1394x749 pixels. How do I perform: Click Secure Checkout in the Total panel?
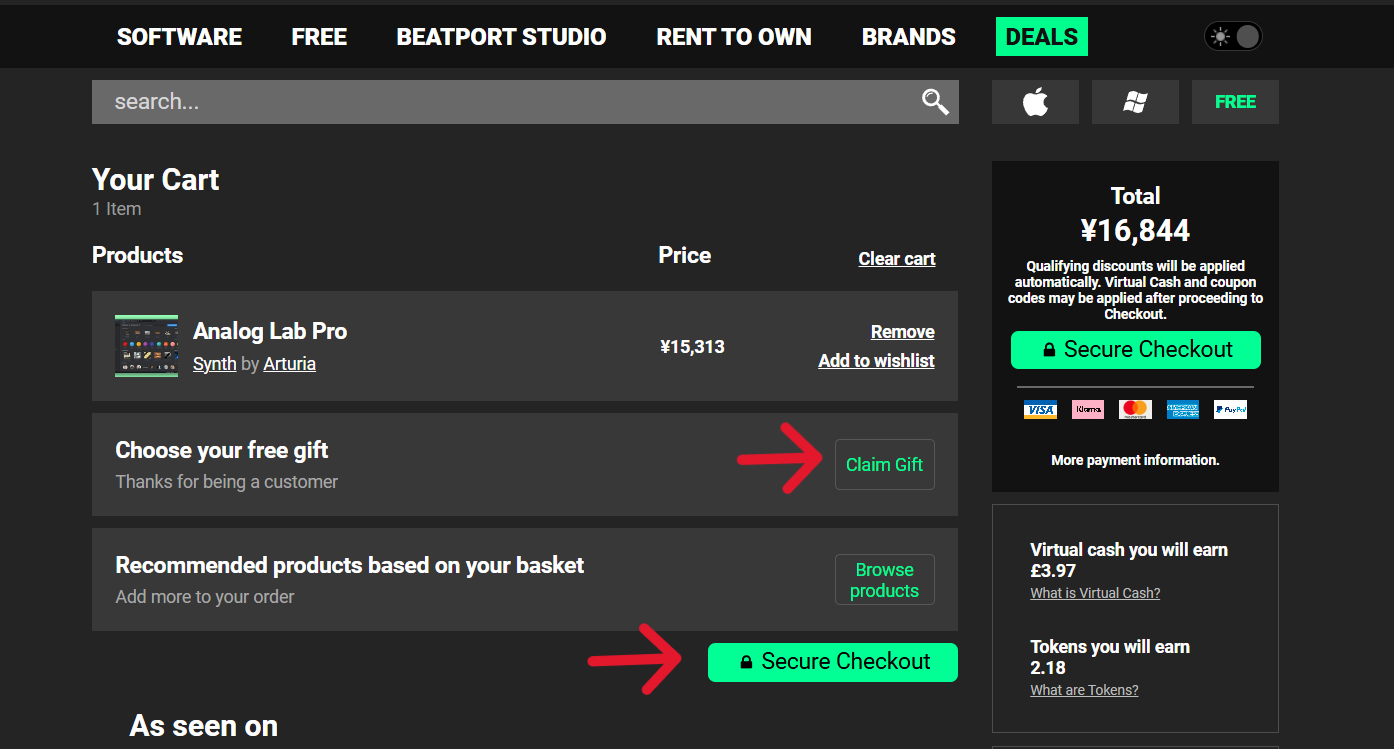[1136, 350]
